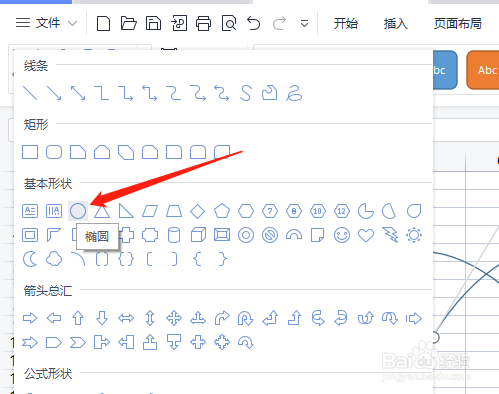Viewport: 499px width, 394px height.
Task: Select the scribble line shape
Action: (294, 93)
